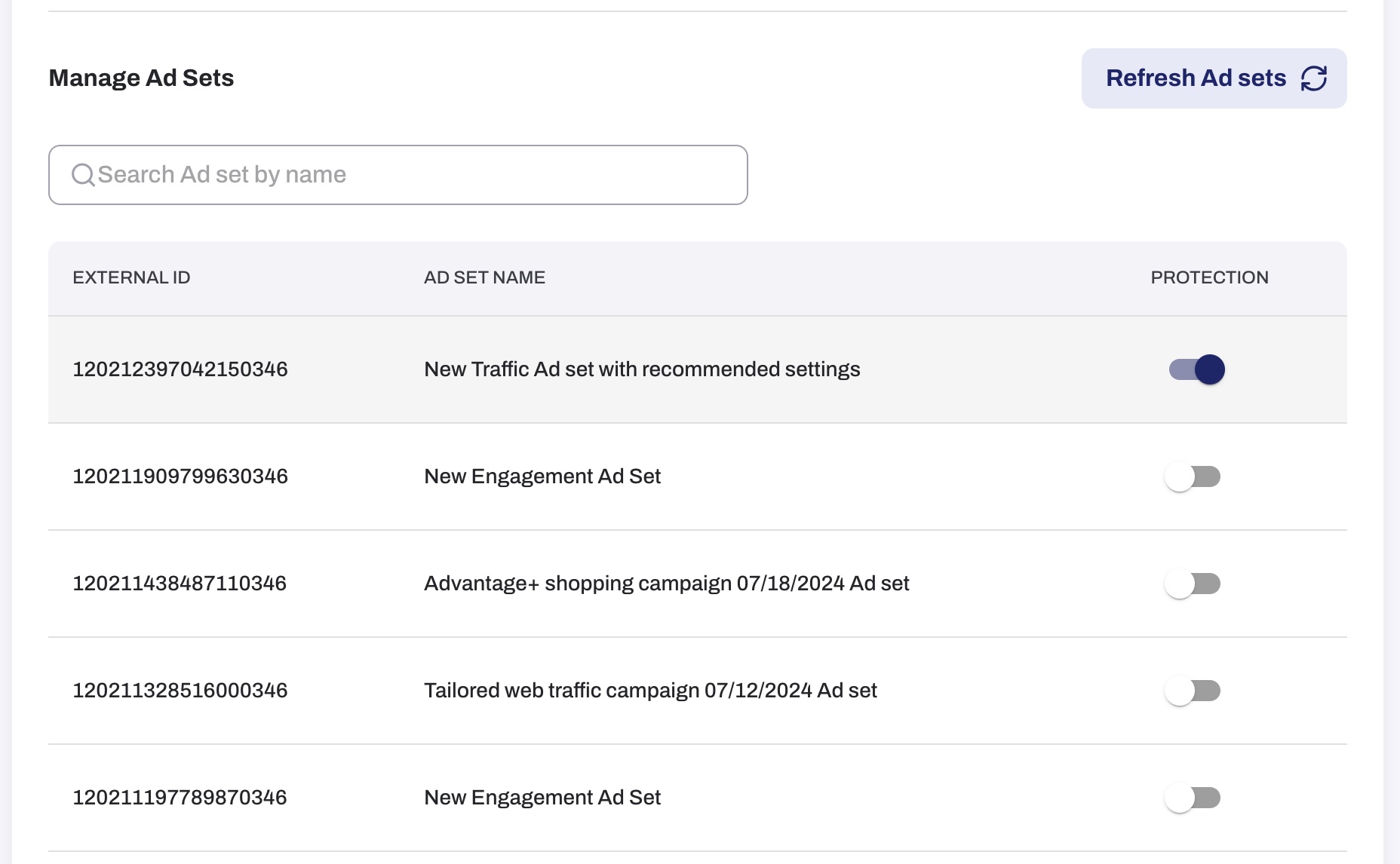Enable protection for Tailored web traffic campaign

(x=1193, y=691)
